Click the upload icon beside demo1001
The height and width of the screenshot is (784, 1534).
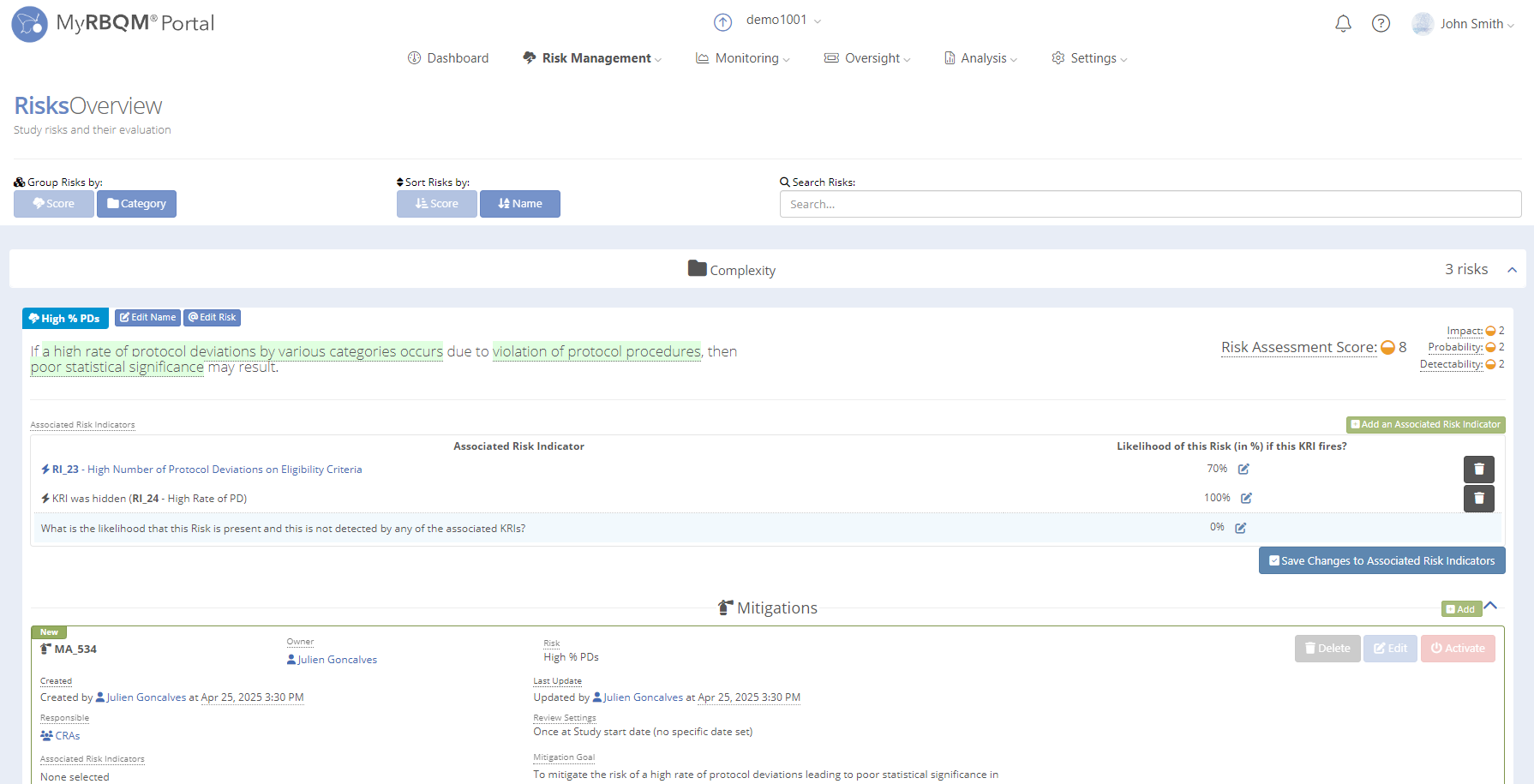click(722, 22)
